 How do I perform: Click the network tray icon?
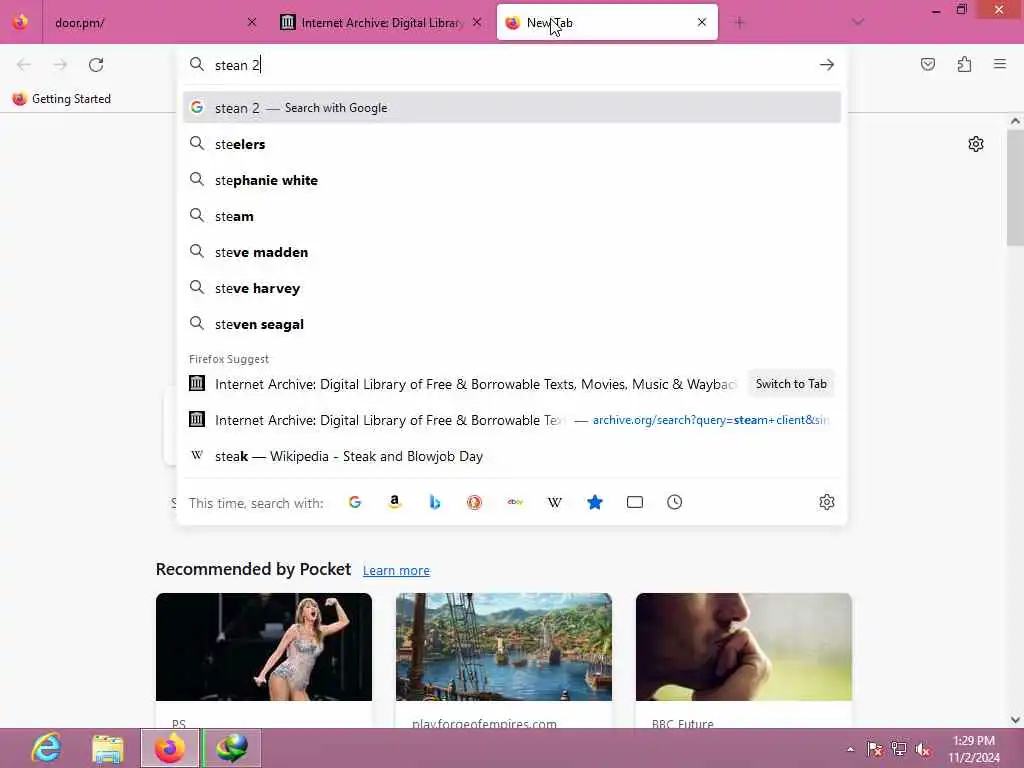pos(899,749)
